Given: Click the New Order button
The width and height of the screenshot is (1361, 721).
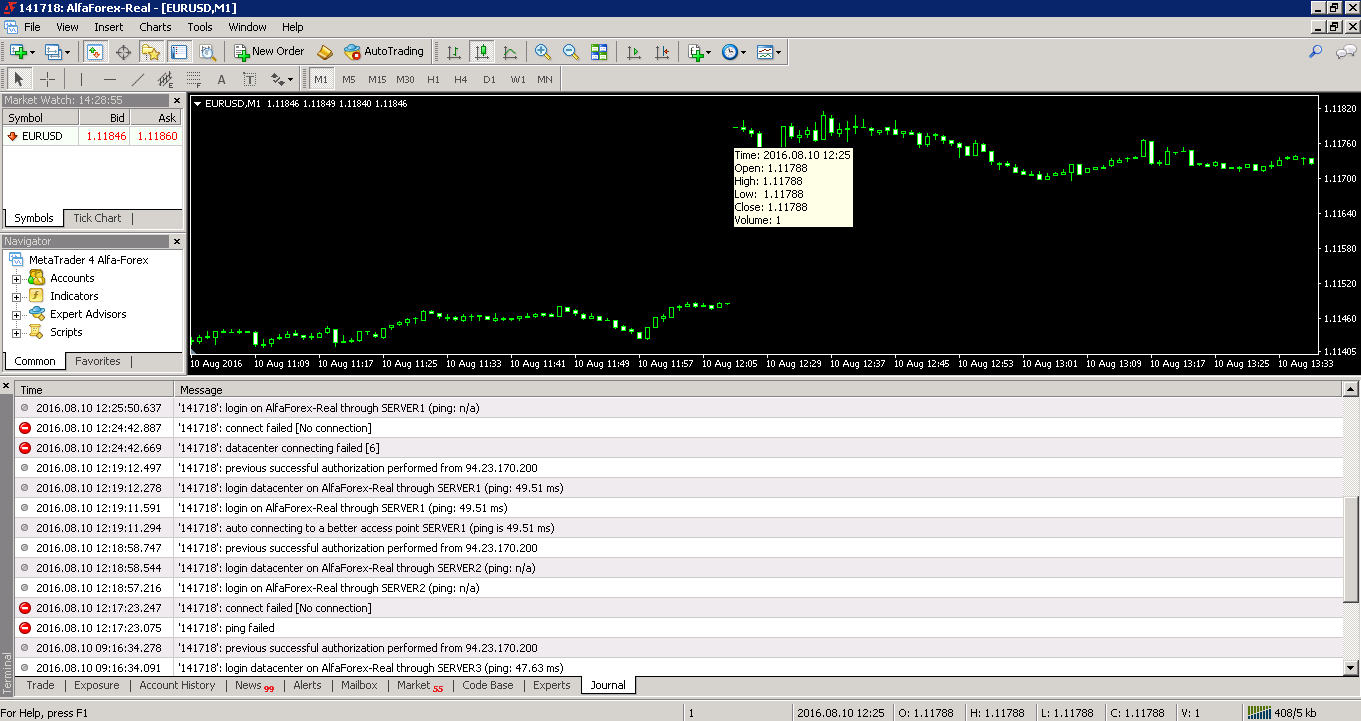Looking at the screenshot, I should 269,51.
